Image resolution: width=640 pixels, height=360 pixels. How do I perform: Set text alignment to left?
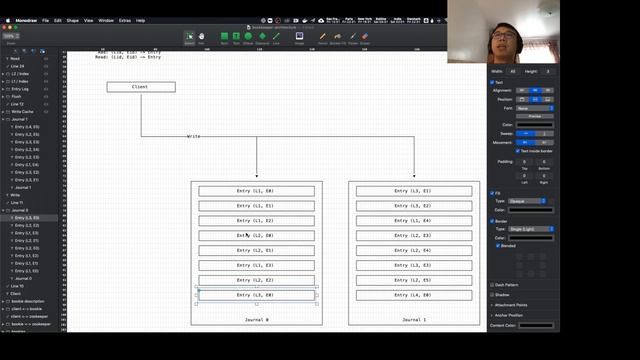point(522,90)
